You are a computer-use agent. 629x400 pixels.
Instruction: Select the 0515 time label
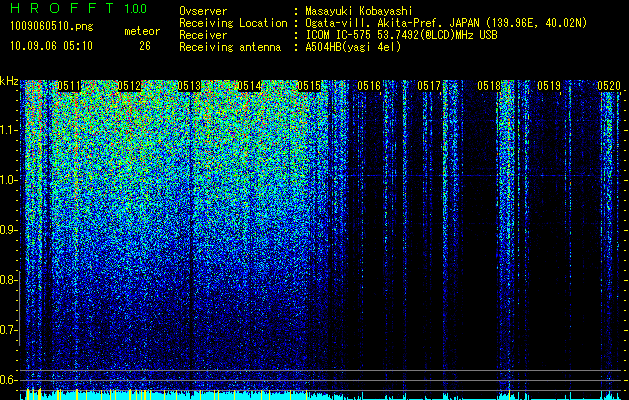tap(309, 86)
